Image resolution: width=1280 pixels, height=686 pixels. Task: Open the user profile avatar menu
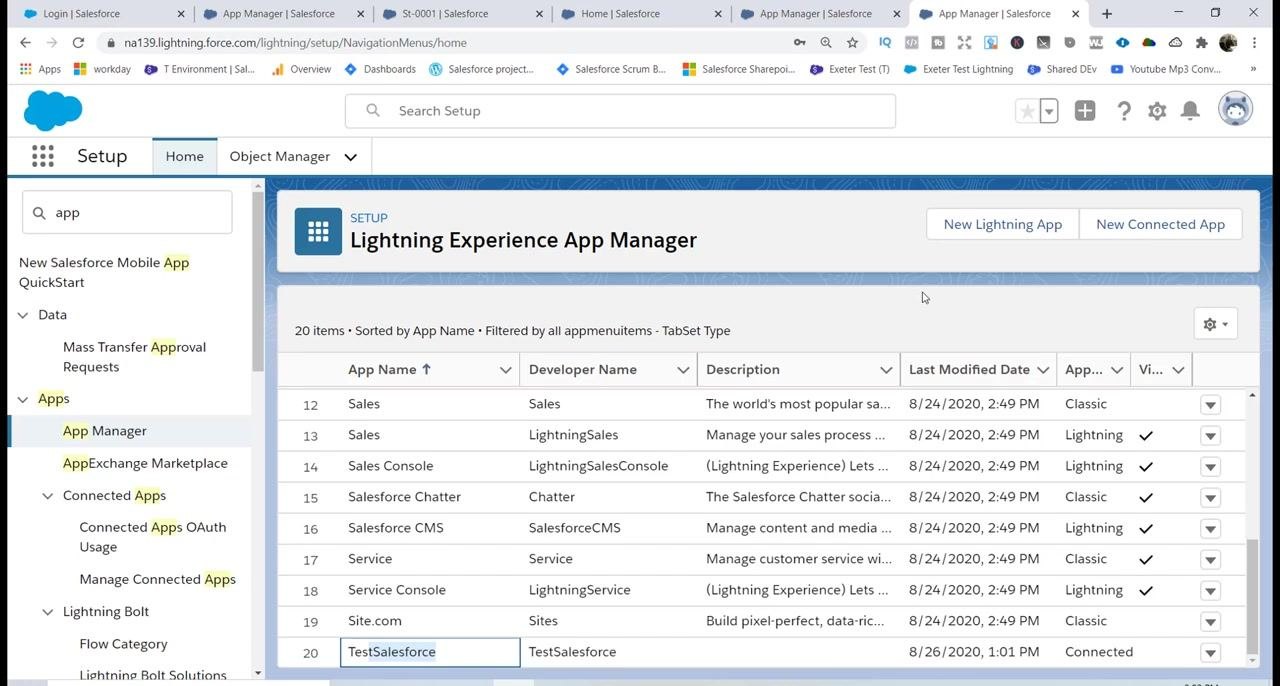click(1236, 110)
